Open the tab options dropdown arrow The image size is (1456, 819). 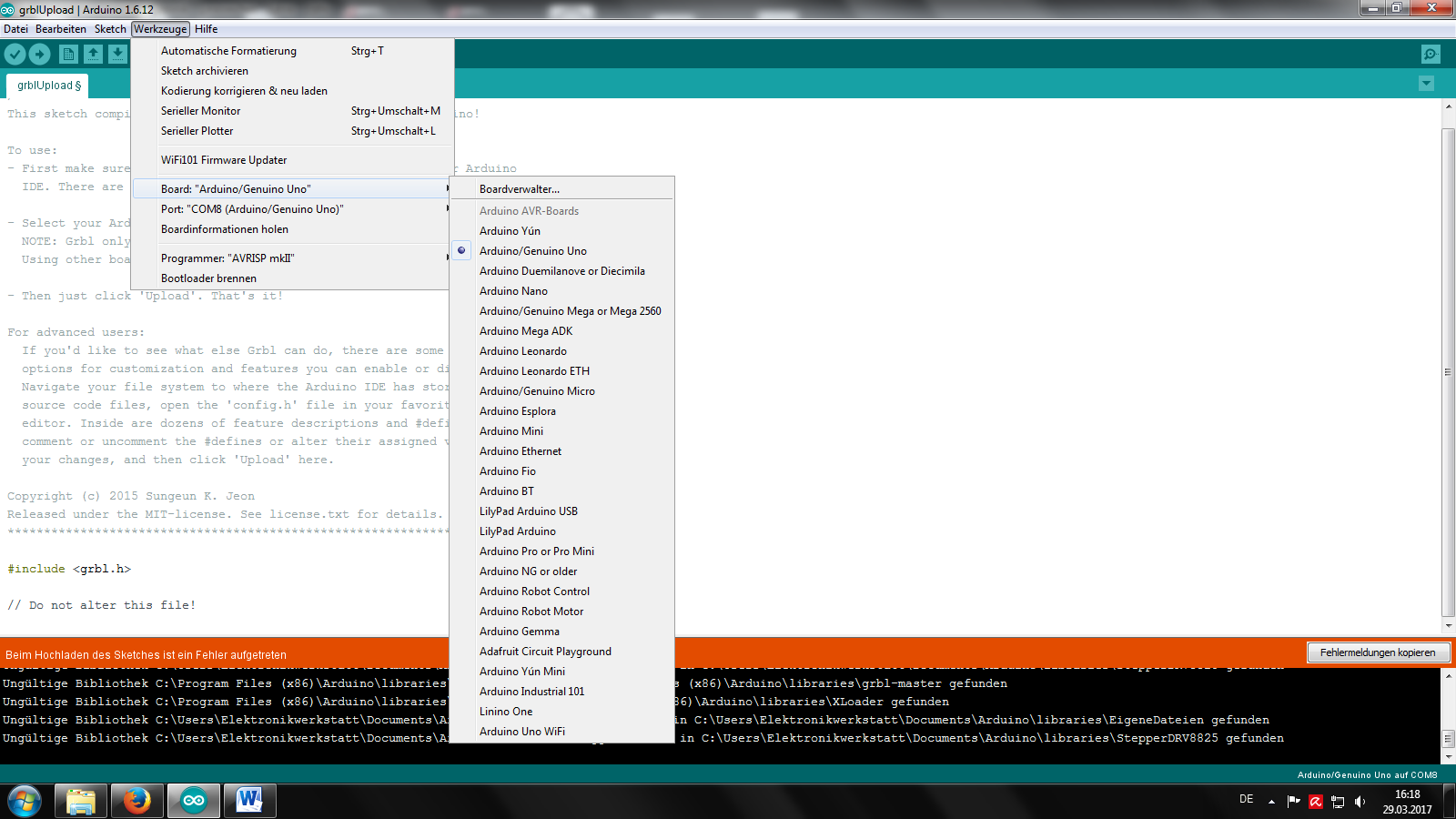click(x=1426, y=84)
